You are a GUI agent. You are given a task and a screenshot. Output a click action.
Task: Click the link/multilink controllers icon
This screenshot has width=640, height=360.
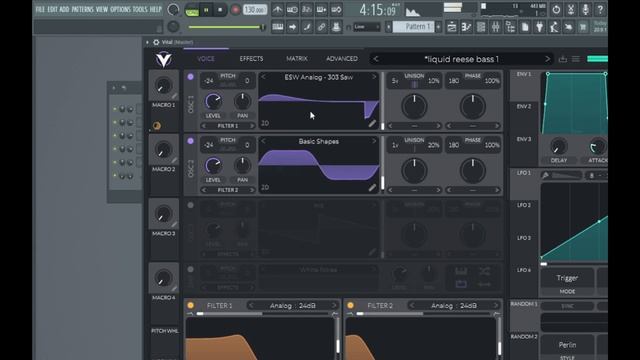click(322, 27)
